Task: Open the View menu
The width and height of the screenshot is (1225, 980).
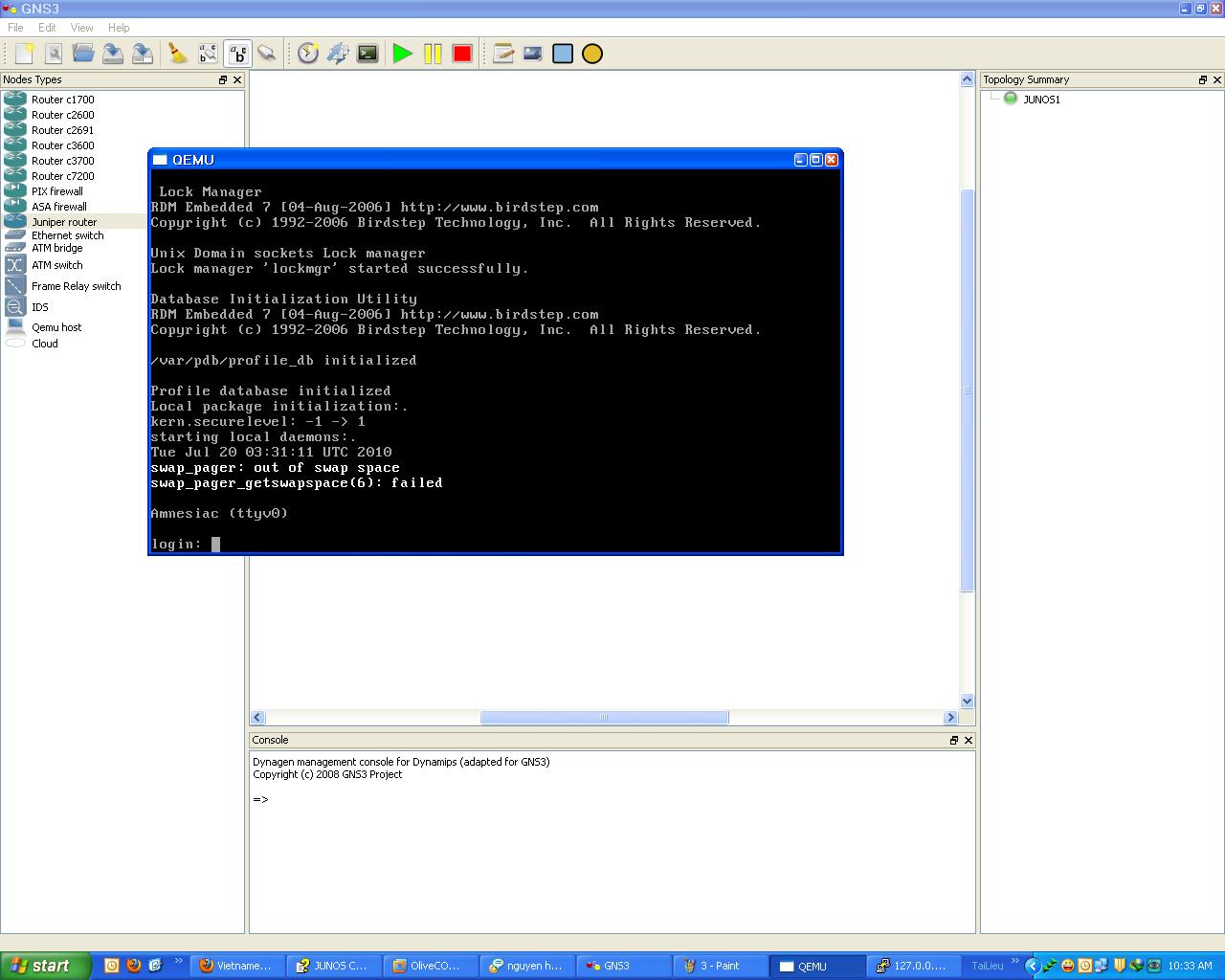Action: tap(82, 28)
